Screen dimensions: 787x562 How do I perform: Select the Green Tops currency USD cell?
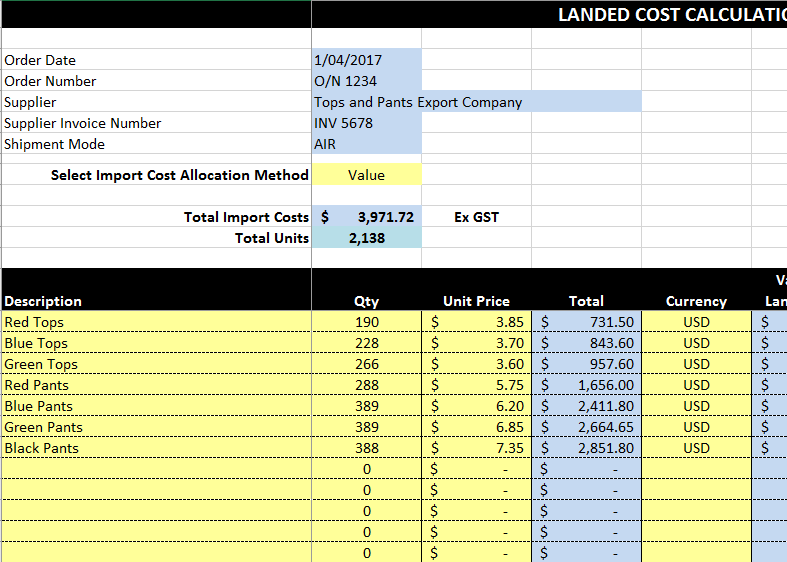point(696,364)
